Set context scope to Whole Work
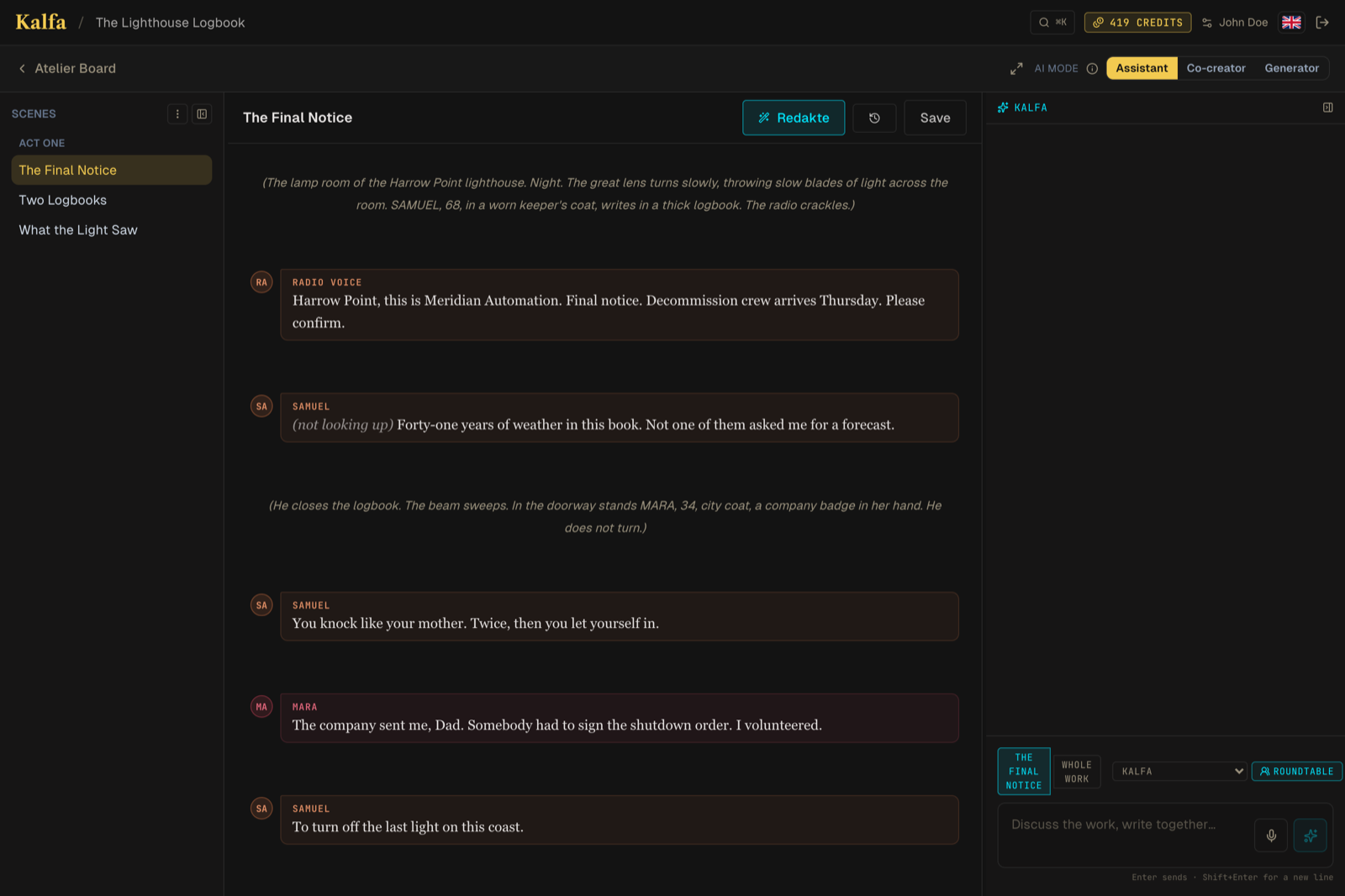 pos(1076,772)
